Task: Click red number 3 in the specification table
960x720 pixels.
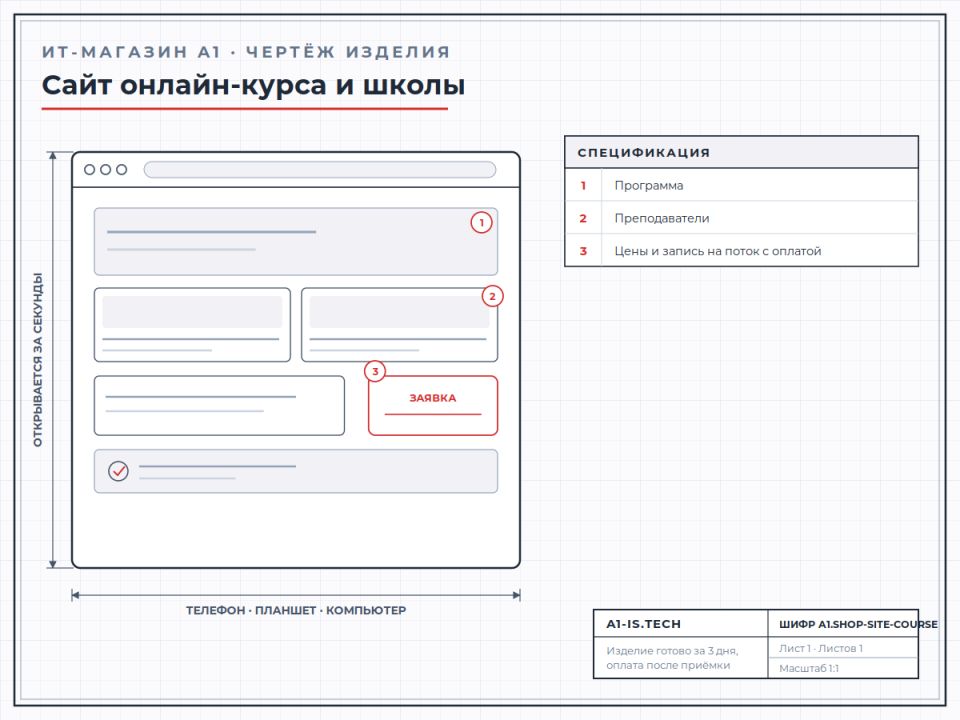Action: [x=583, y=251]
